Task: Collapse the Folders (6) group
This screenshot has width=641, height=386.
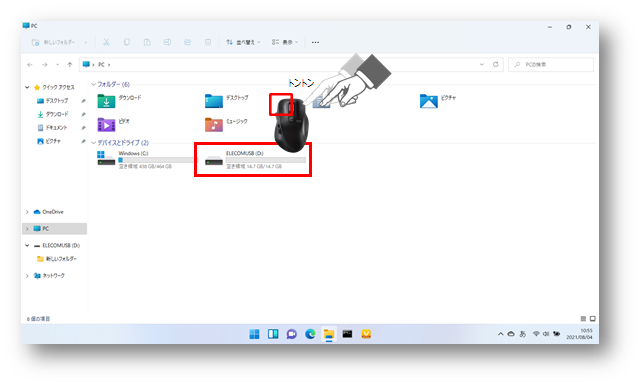Action: pyautogui.click(x=93, y=84)
